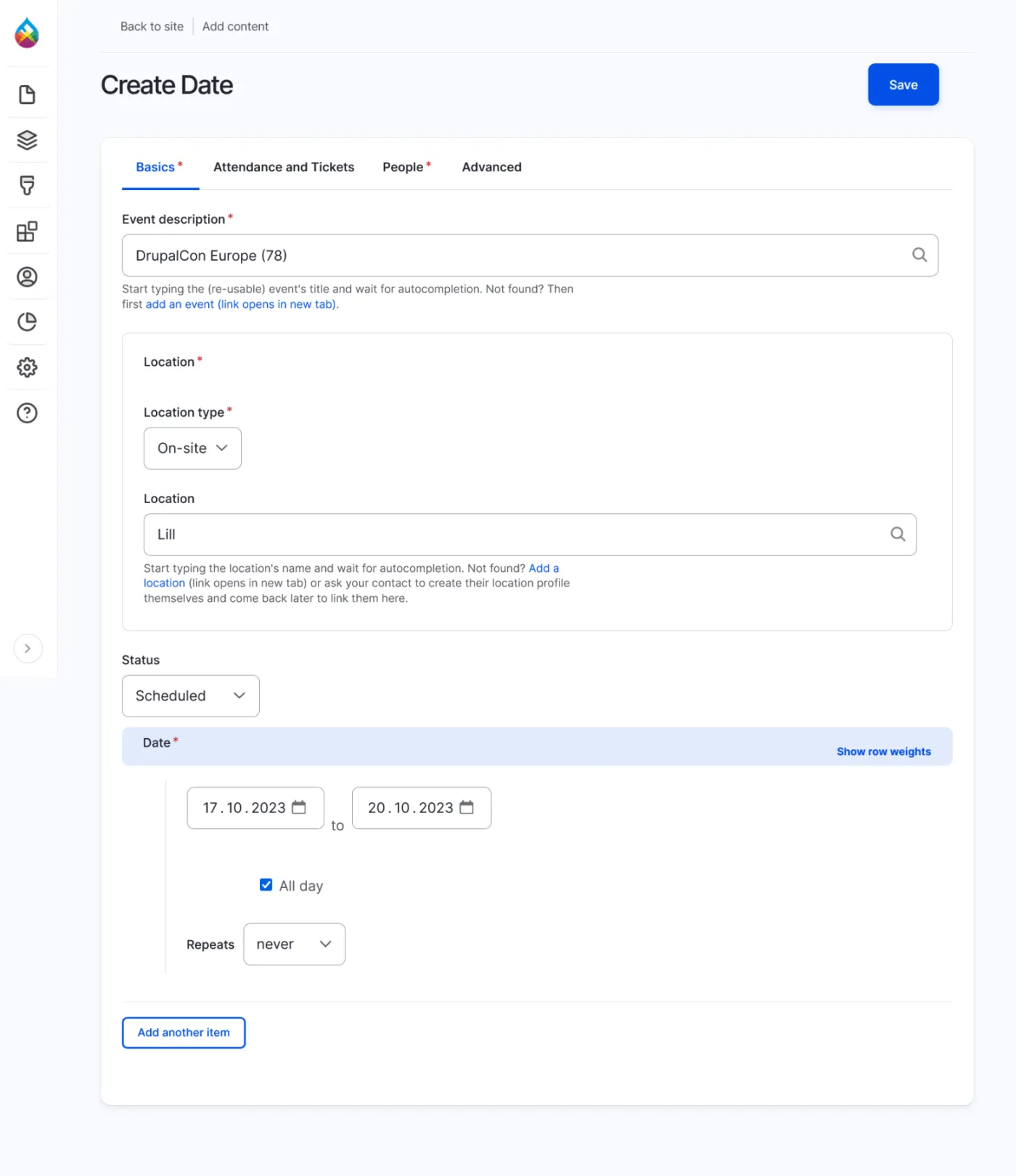Open the Extend modules icon in sidebar

coord(27,231)
